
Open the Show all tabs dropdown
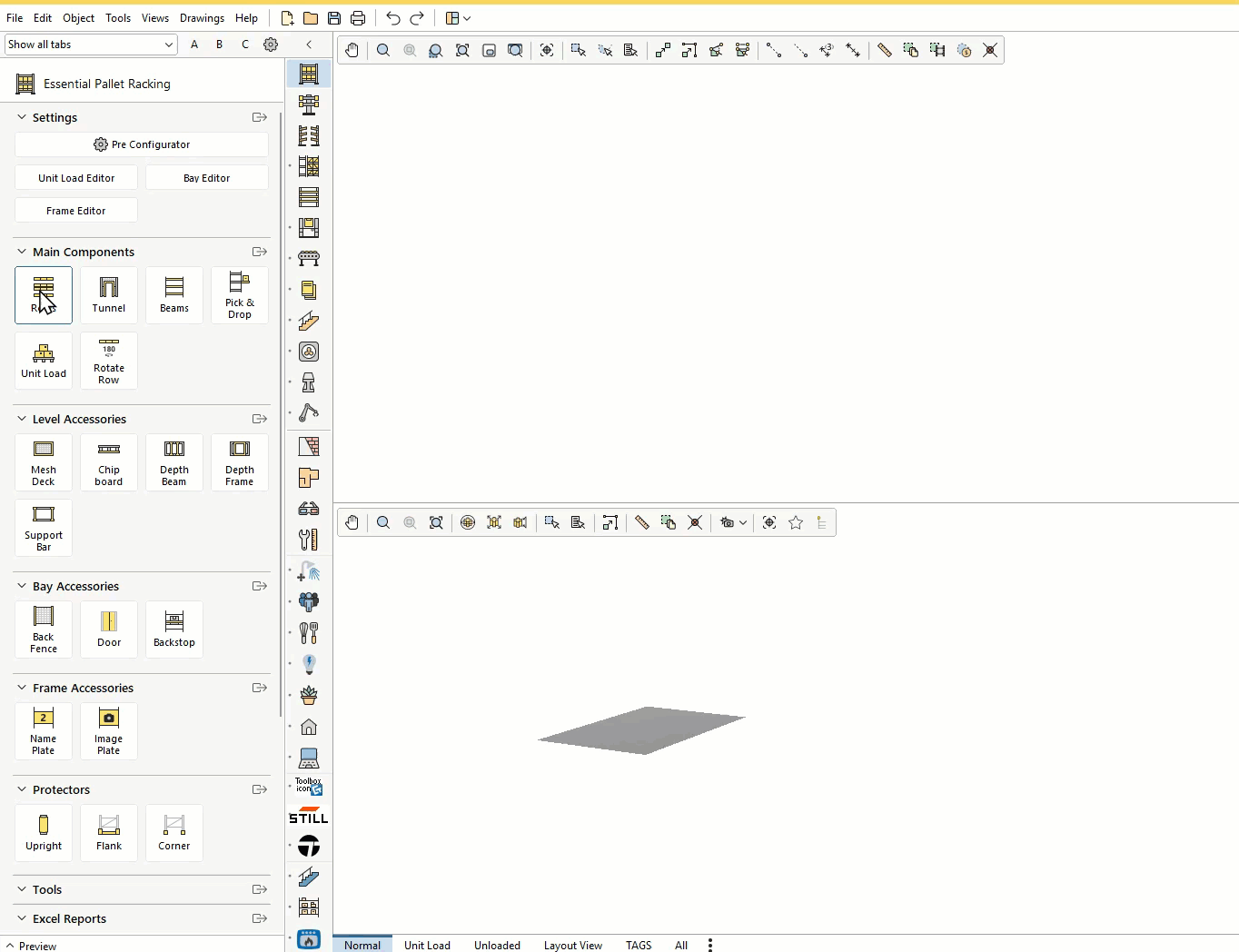pos(91,45)
